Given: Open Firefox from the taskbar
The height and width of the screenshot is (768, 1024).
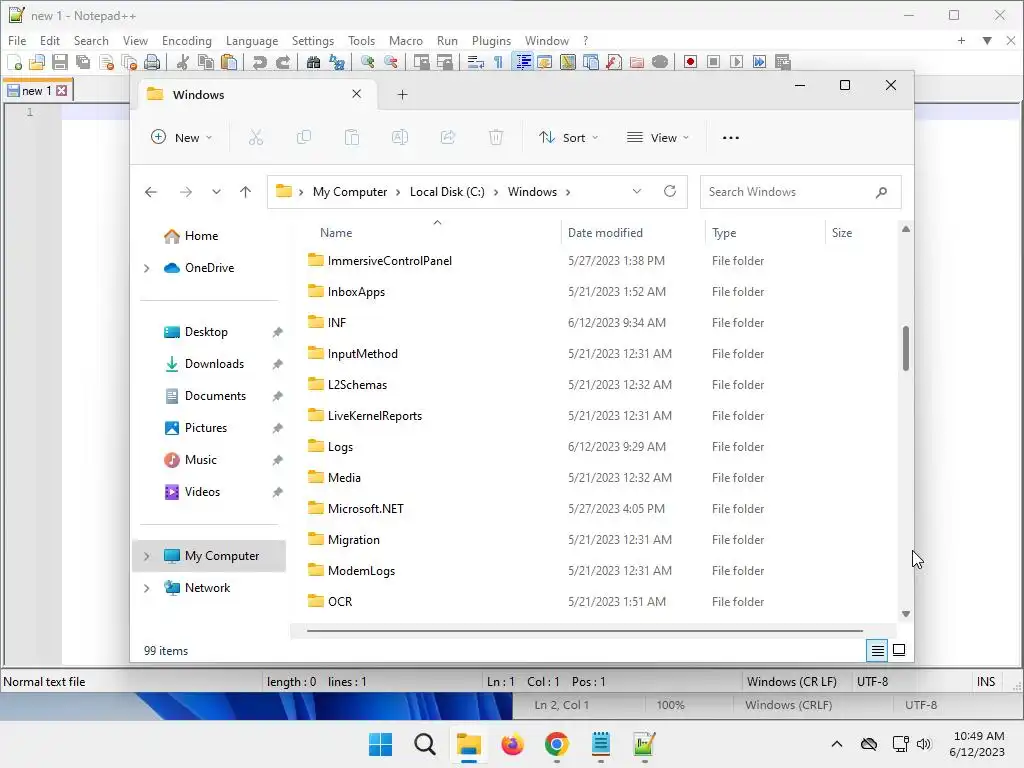Looking at the screenshot, I should 513,744.
